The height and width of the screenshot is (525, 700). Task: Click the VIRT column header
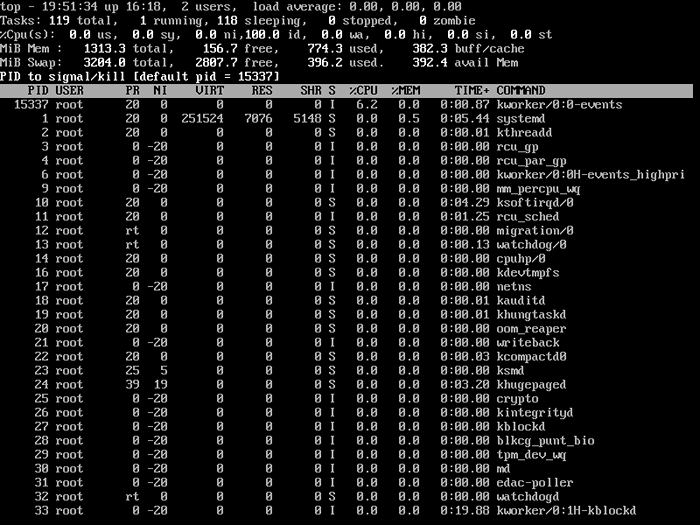point(210,91)
